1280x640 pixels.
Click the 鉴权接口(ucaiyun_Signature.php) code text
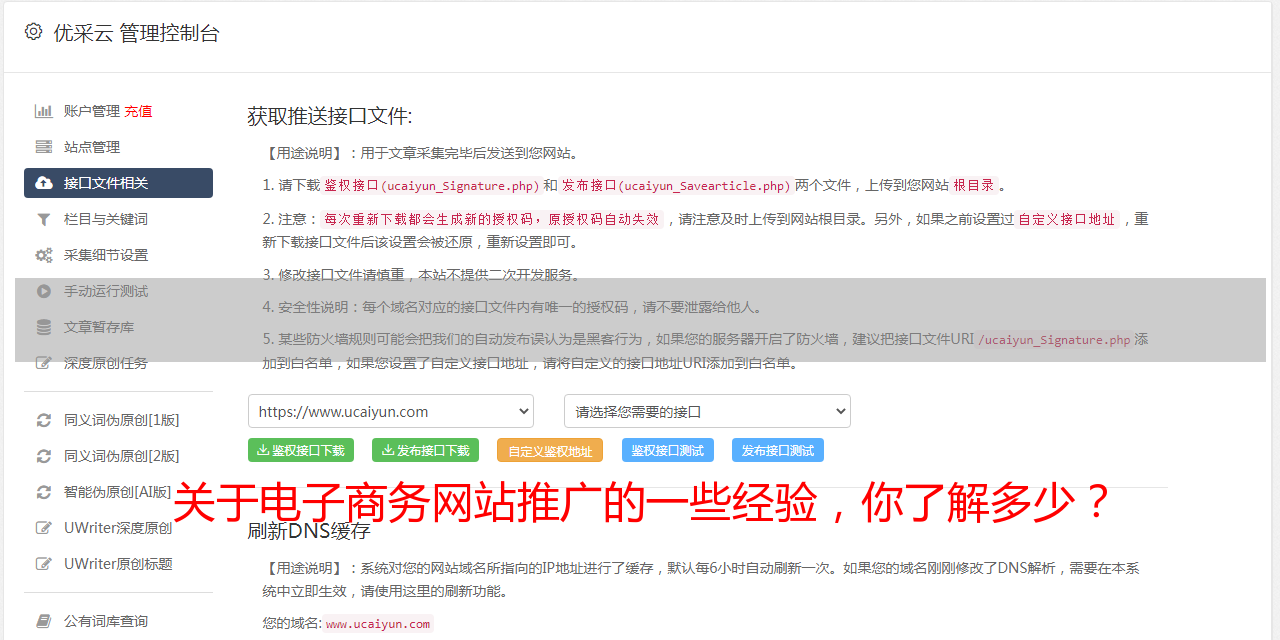[432, 185]
